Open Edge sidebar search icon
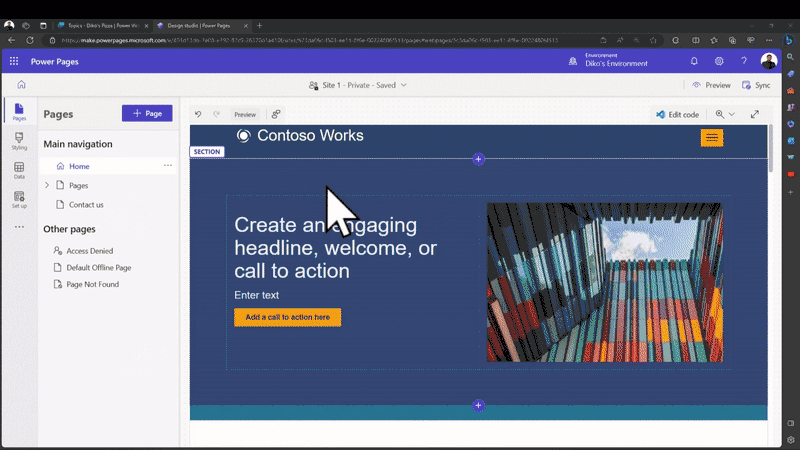Viewport: 800px width, 450px height. [790, 57]
